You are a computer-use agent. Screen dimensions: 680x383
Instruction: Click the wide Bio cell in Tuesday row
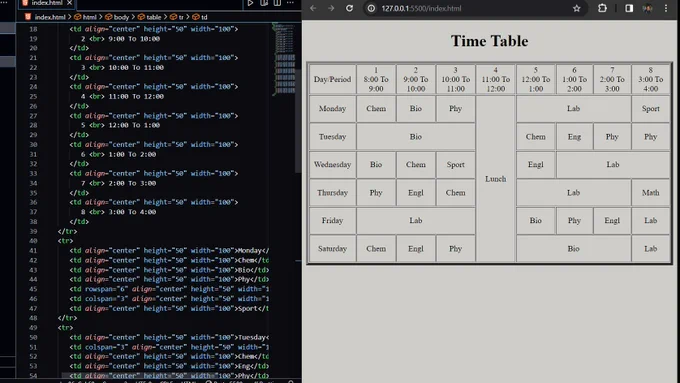point(416,137)
